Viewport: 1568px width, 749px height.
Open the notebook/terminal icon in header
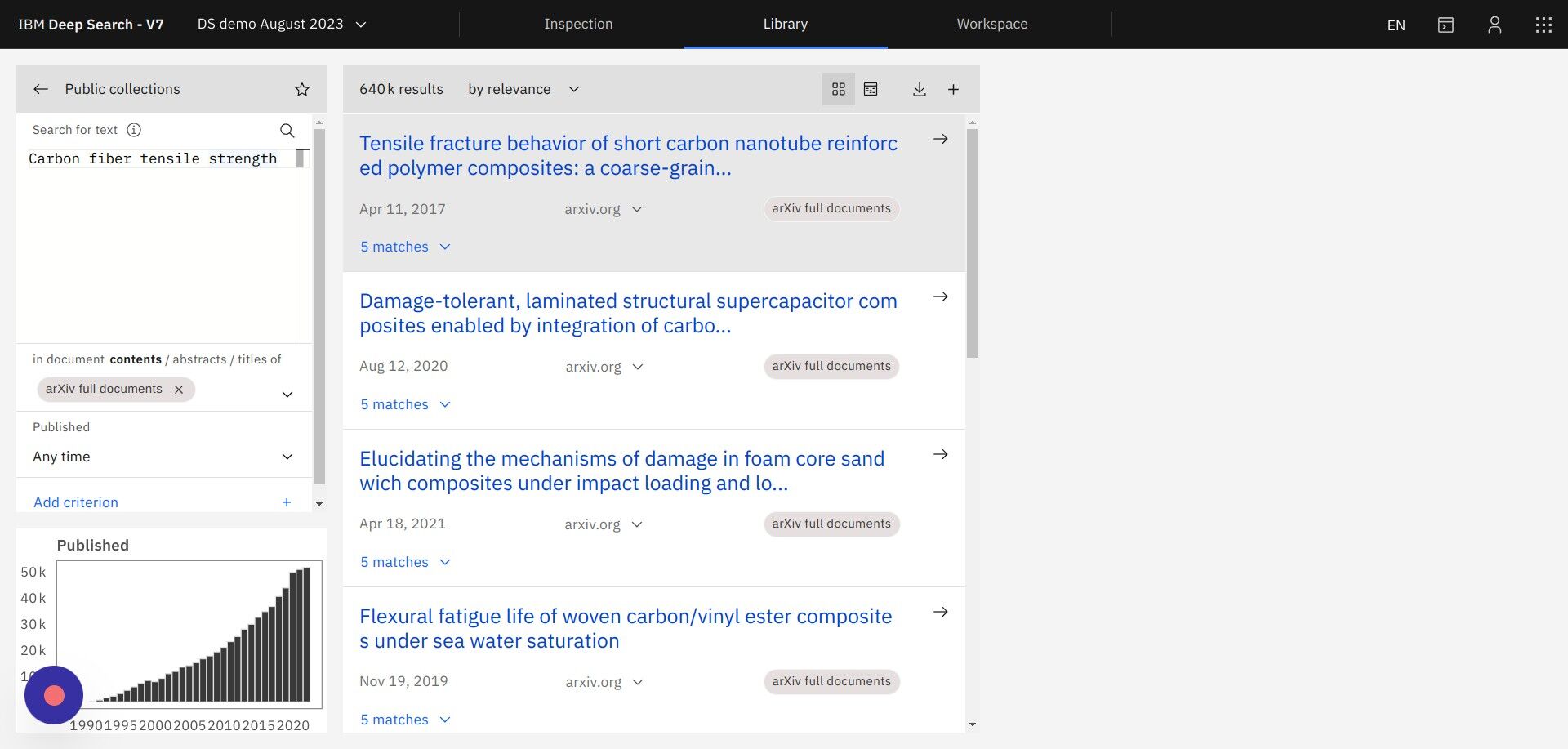(x=1445, y=25)
